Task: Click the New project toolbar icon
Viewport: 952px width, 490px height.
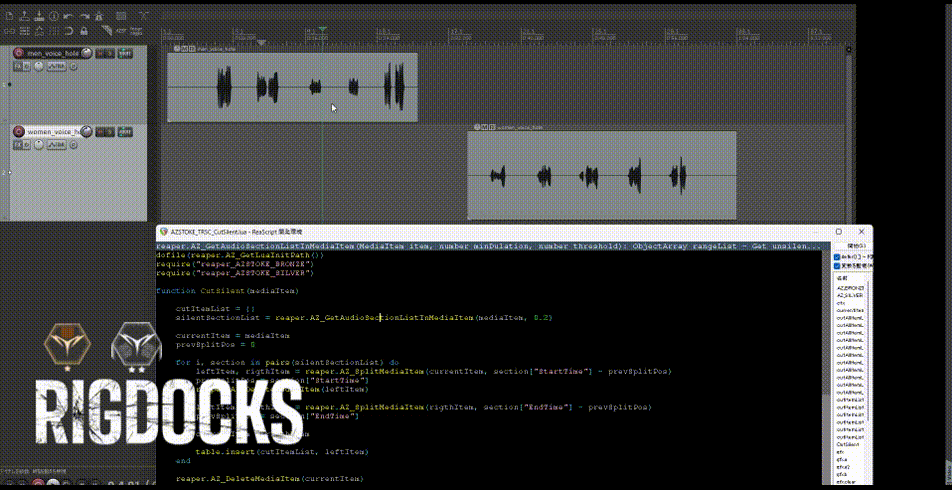Action: coord(10,16)
